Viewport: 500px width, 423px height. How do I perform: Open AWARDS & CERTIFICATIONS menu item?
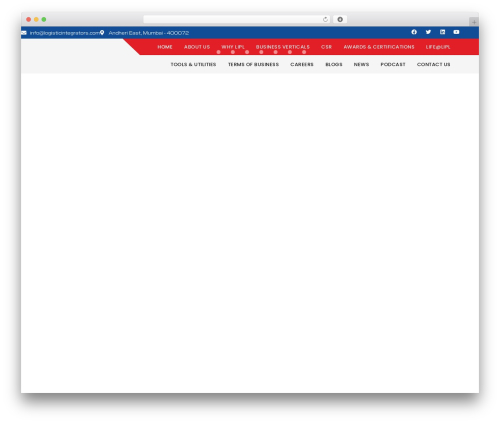coord(379,47)
